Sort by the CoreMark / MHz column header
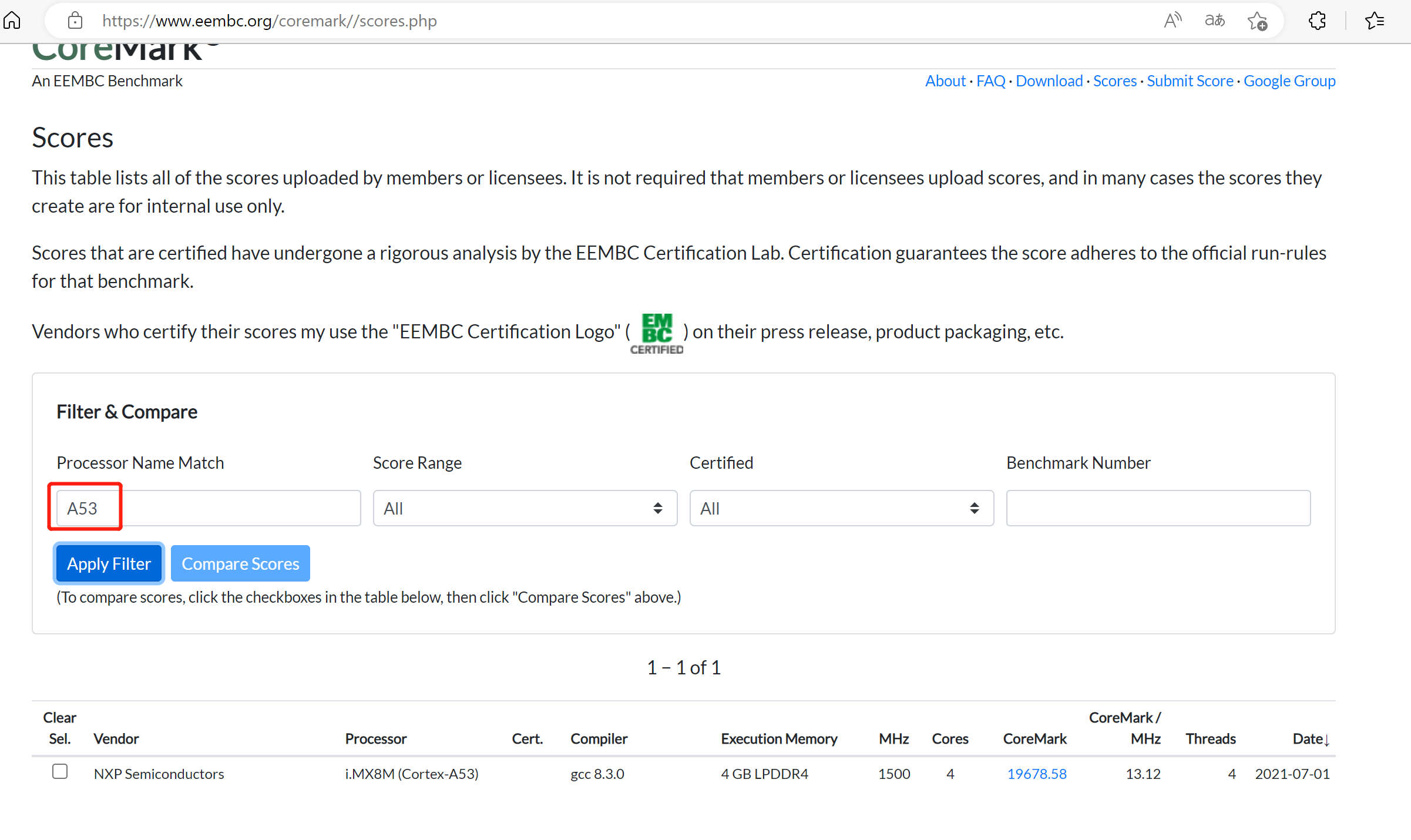Screen dimensions: 1411x840 (1124, 728)
